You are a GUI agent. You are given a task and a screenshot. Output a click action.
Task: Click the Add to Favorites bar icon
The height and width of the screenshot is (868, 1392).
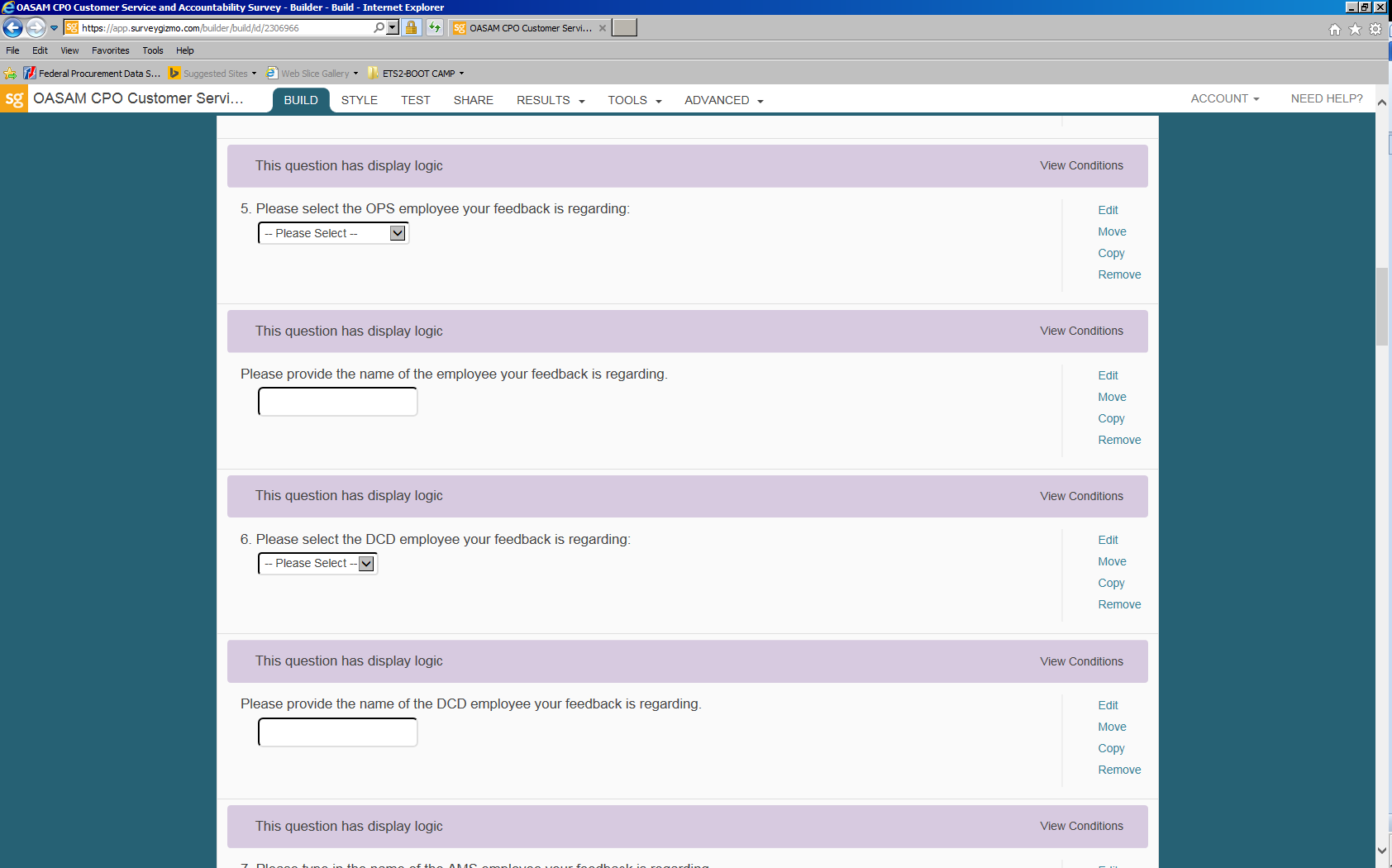coord(10,74)
